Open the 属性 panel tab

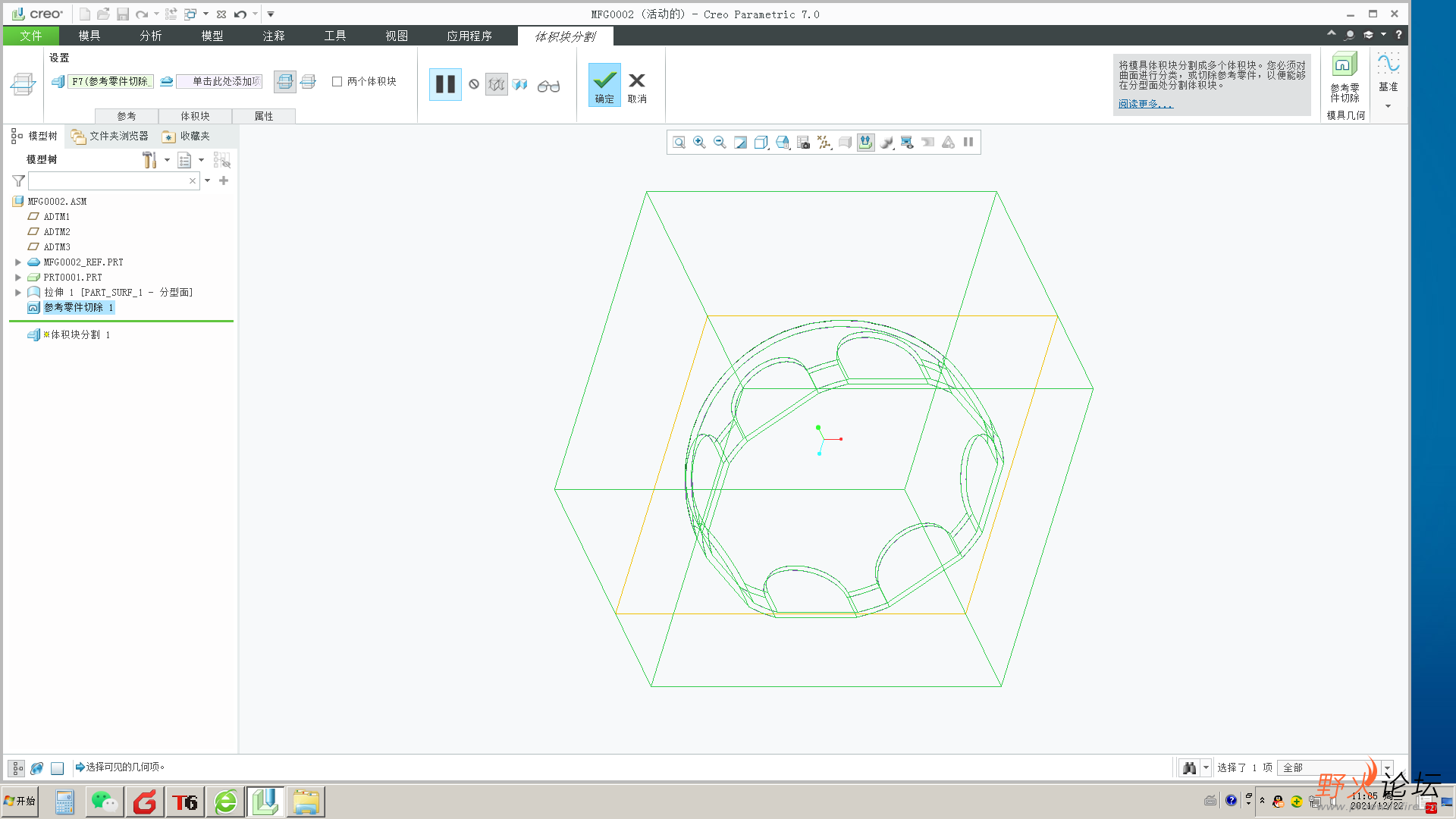(x=264, y=116)
